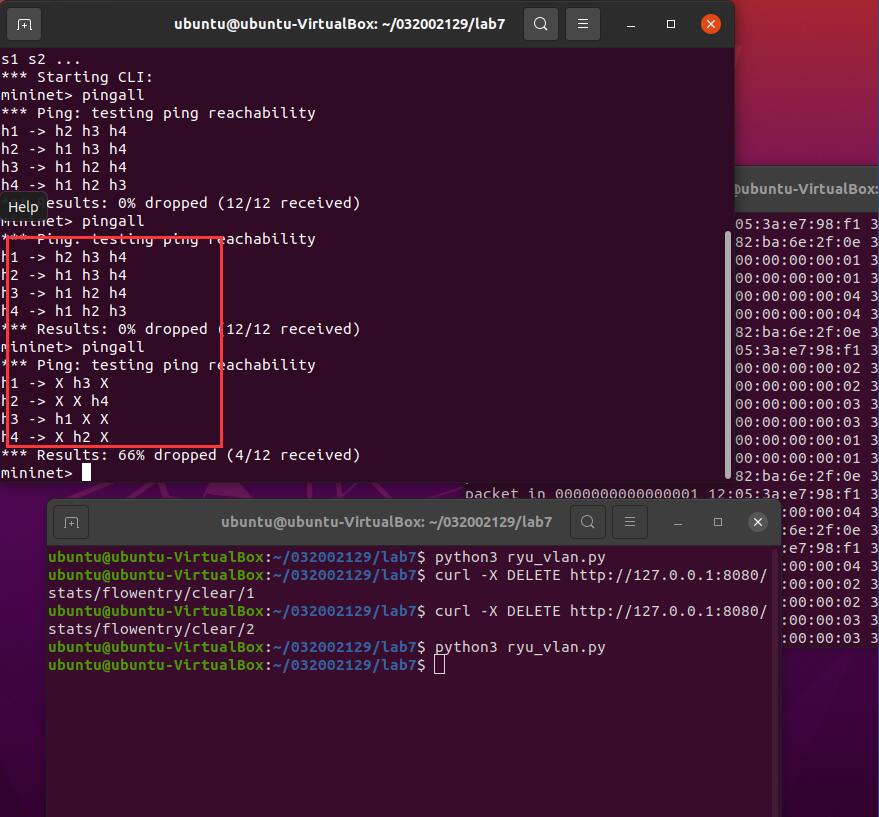Click the 's1 s2 ...' line
The width and height of the screenshot is (879, 817).
pyautogui.click(x=40, y=59)
